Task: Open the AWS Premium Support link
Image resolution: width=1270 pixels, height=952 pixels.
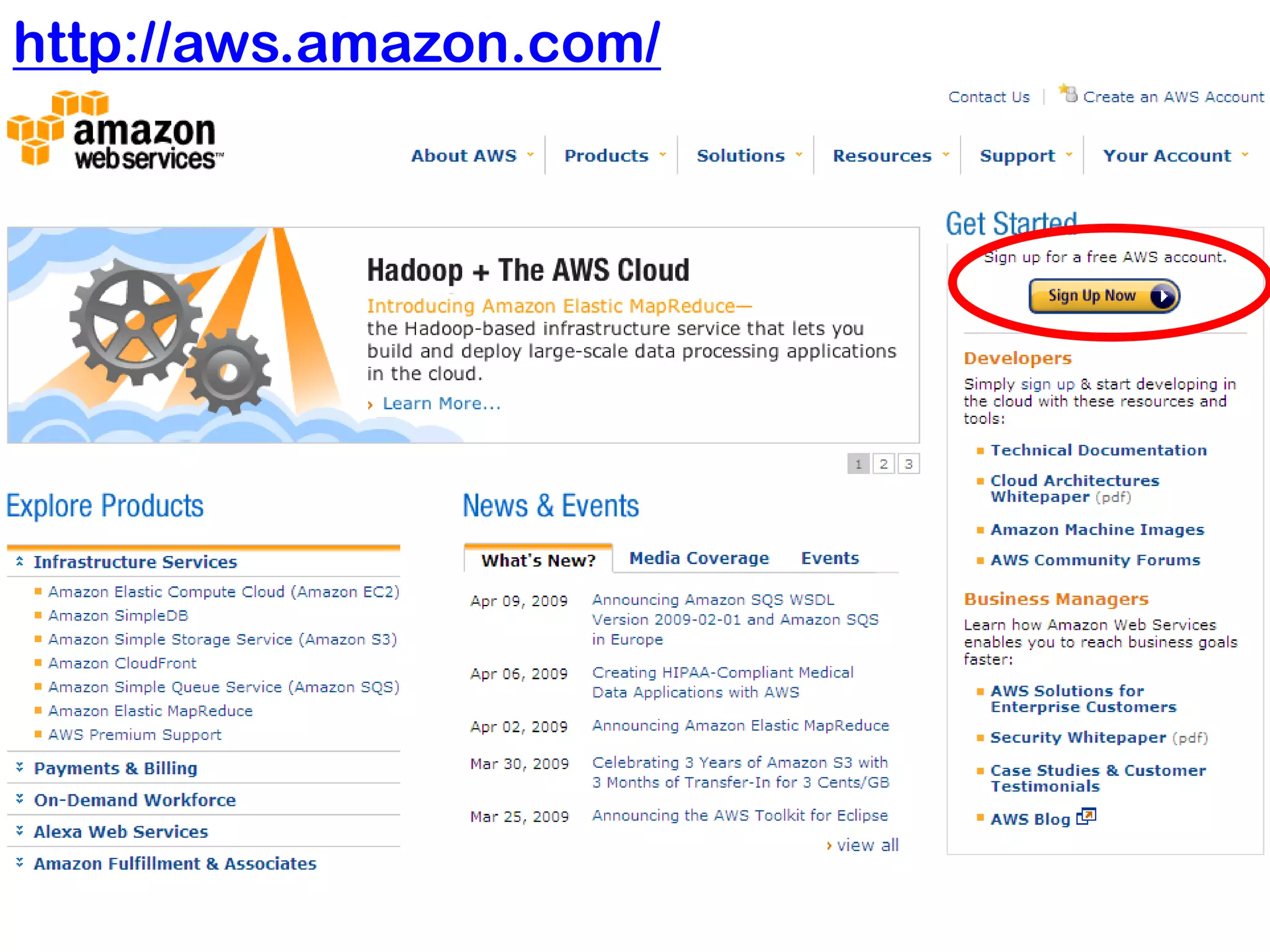Action: pyautogui.click(x=135, y=734)
